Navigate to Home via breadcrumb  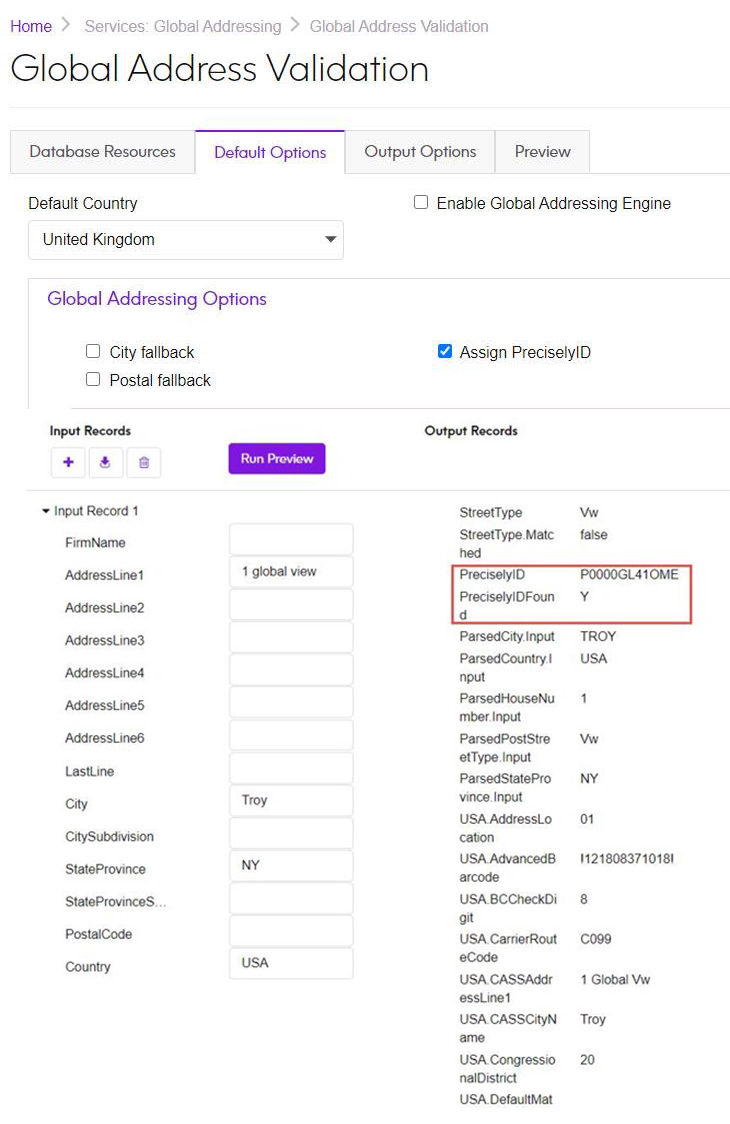pos(30,26)
